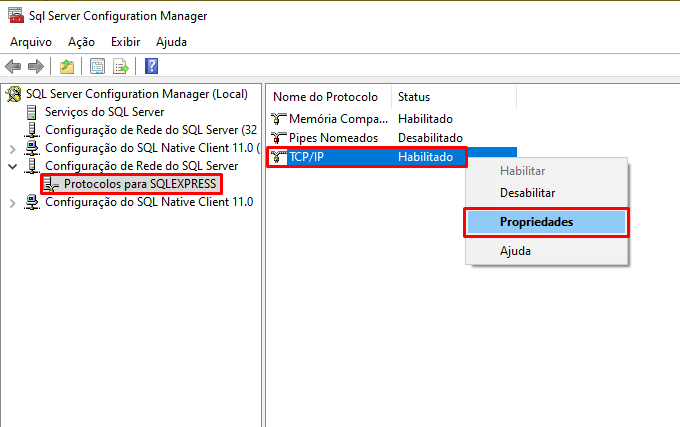
Task: Expand the last Configuração do SQL Native Client 11.0 node
Action: (x=13, y=203)
